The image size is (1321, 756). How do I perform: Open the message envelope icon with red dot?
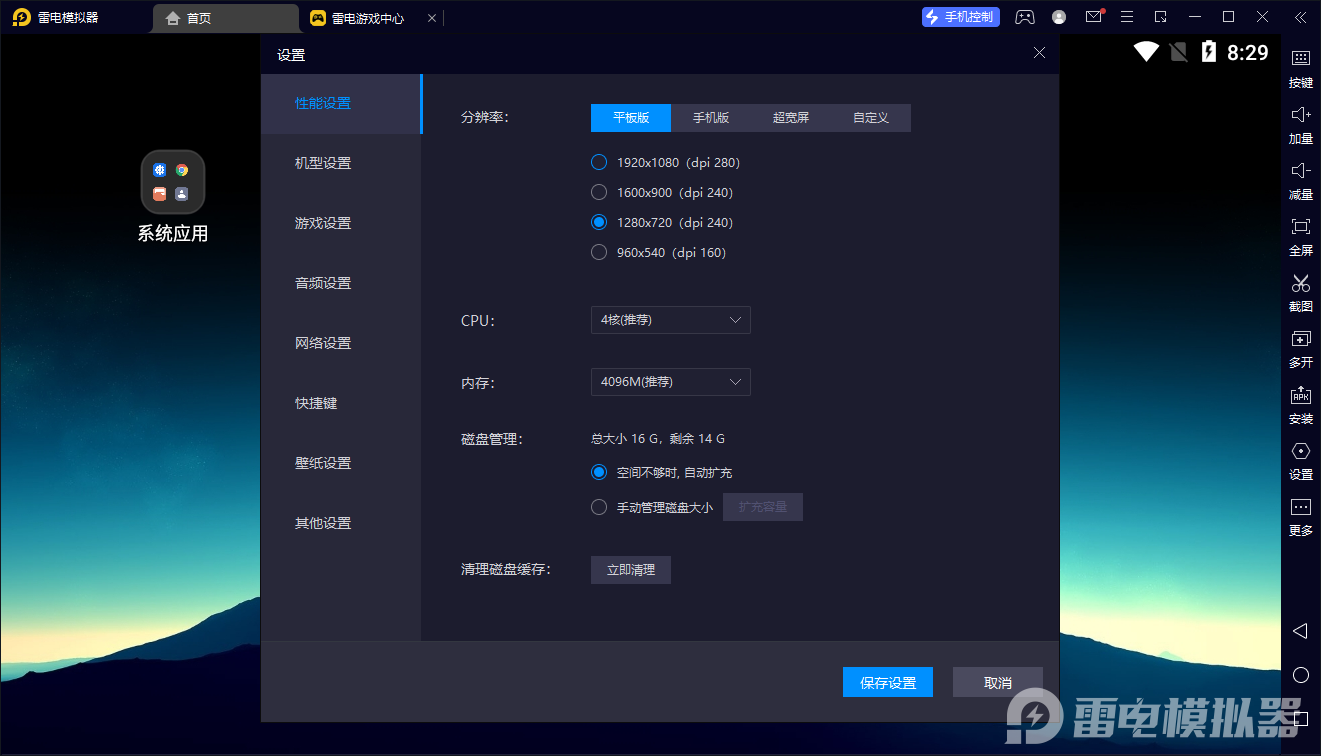tap(1093, 17)
